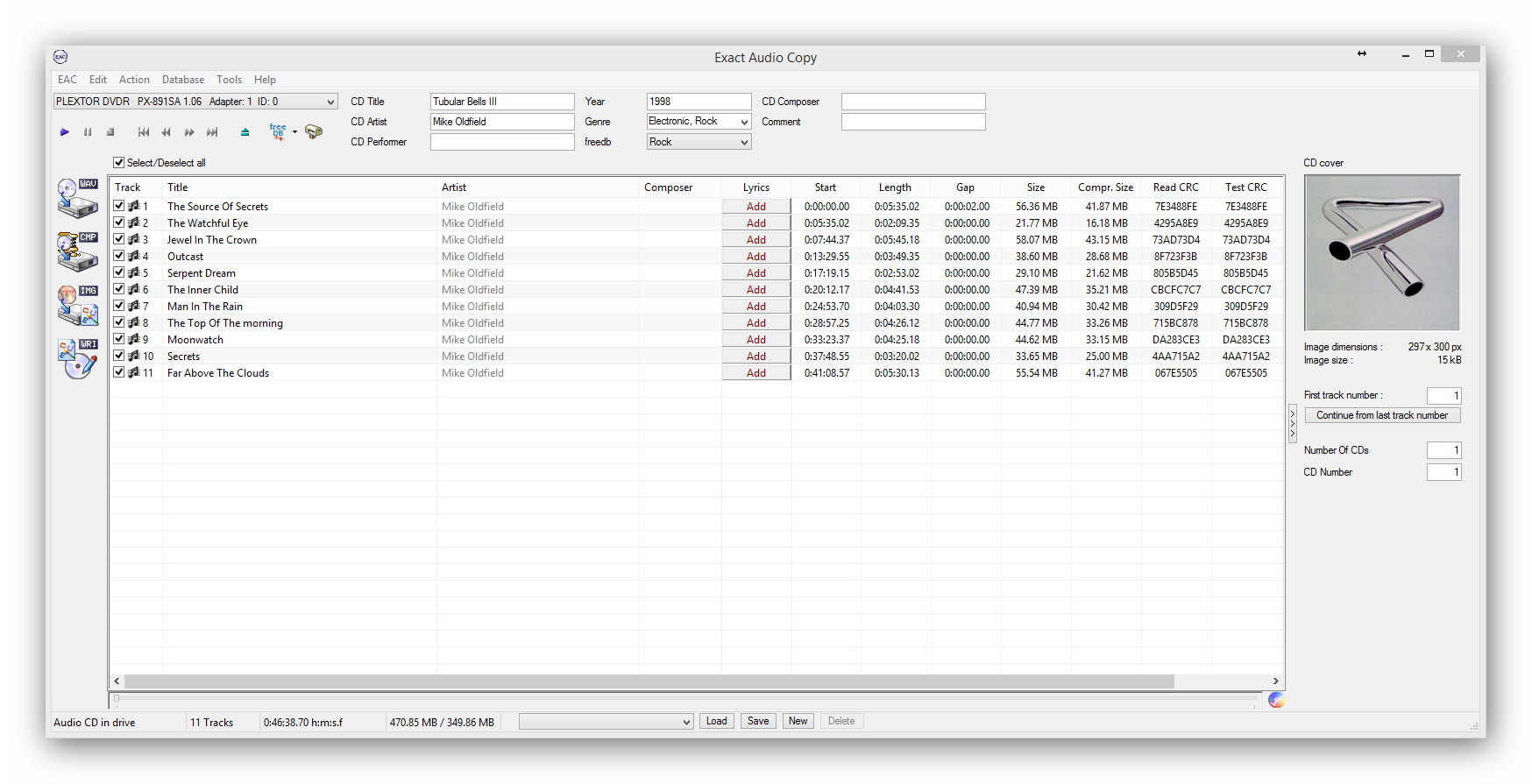
Task: Click the playback position slider
Action: [684, 699]
